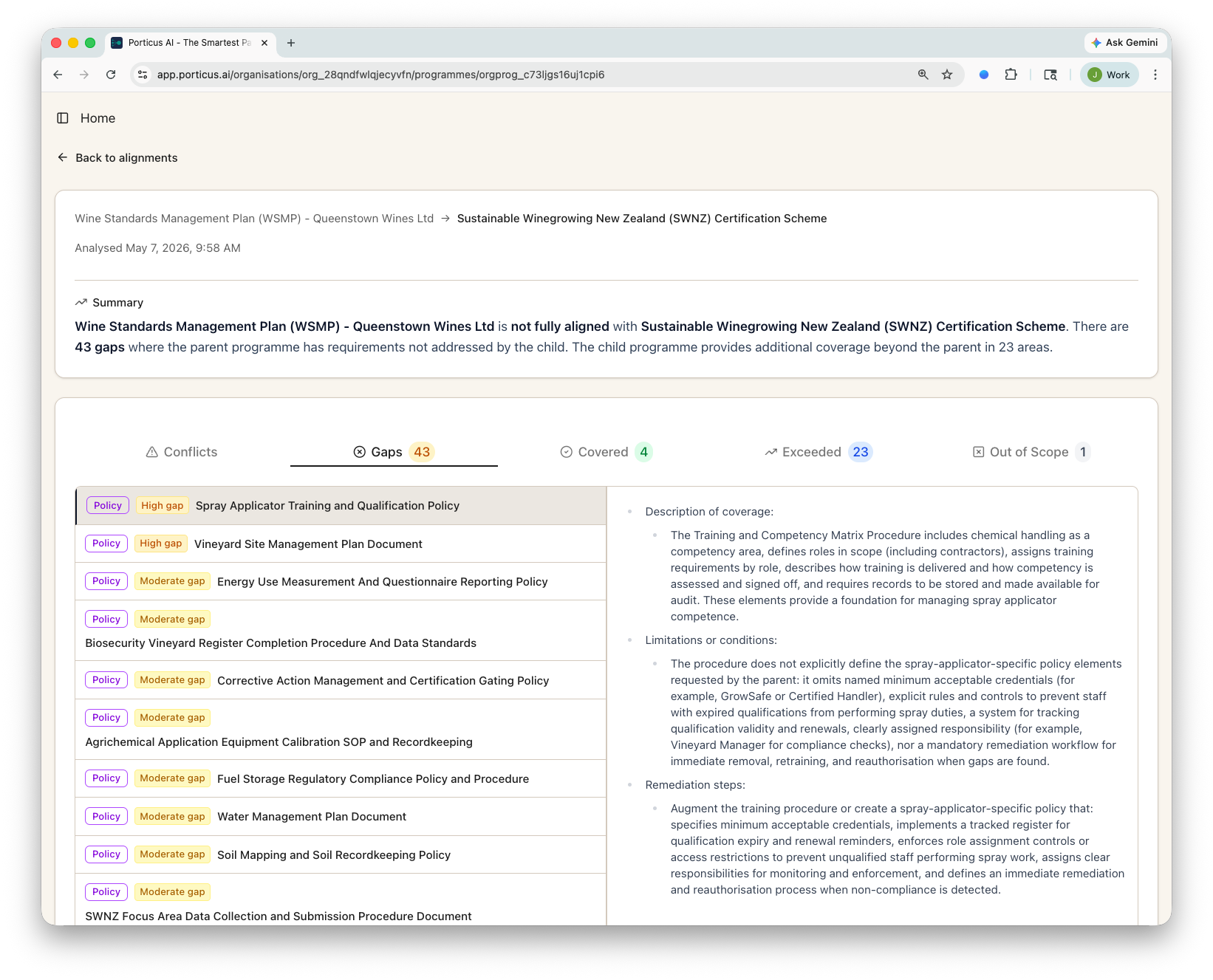Click the Remediation steps heading
The height and width of the screenshot is (980, 1213).
tap(695, 785)
